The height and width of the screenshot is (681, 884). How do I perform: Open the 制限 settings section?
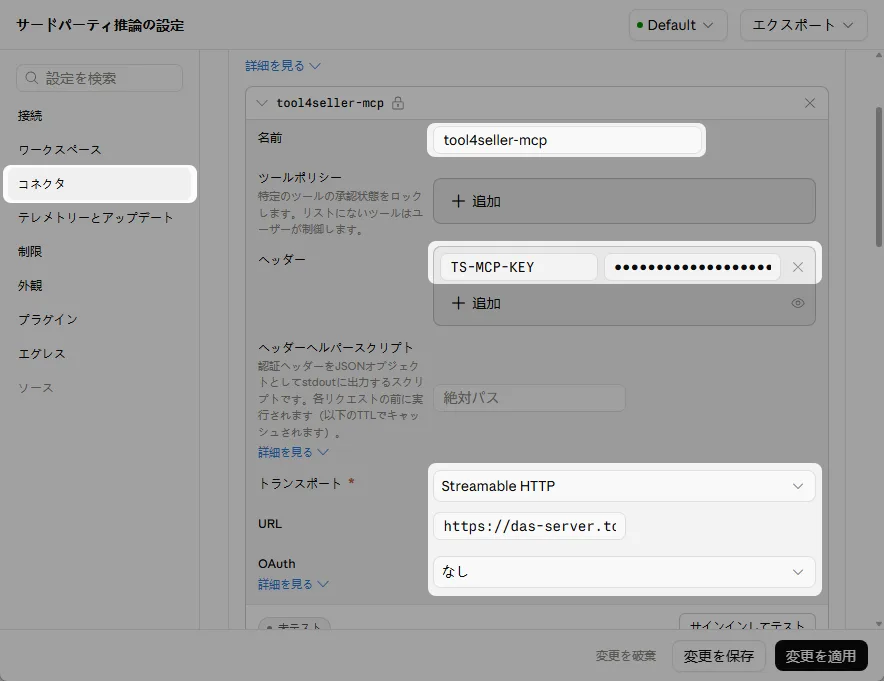point(30,251)
